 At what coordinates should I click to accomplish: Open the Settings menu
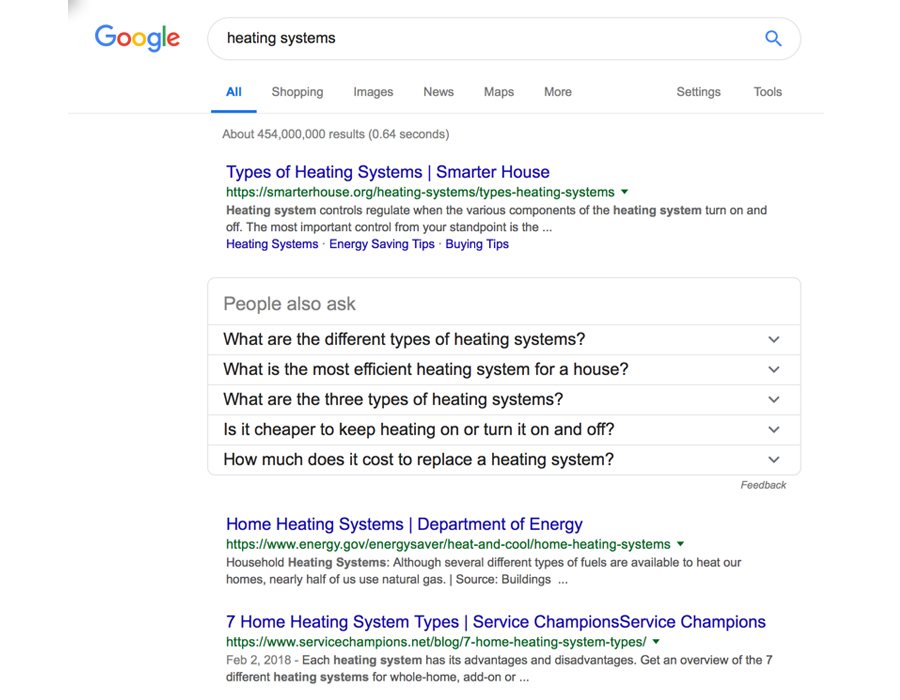[x=698, y=91]
